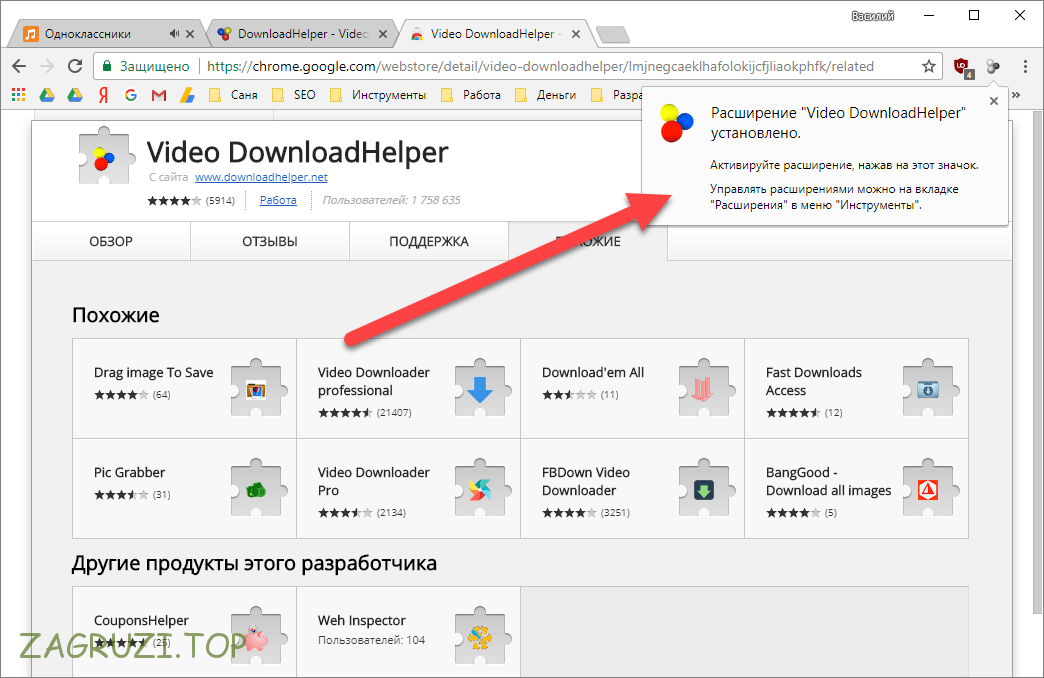Click the Video Downloader Pro pinwheel icon
The height and width of the screenshot is (678, 1044).
pos(482,490)
